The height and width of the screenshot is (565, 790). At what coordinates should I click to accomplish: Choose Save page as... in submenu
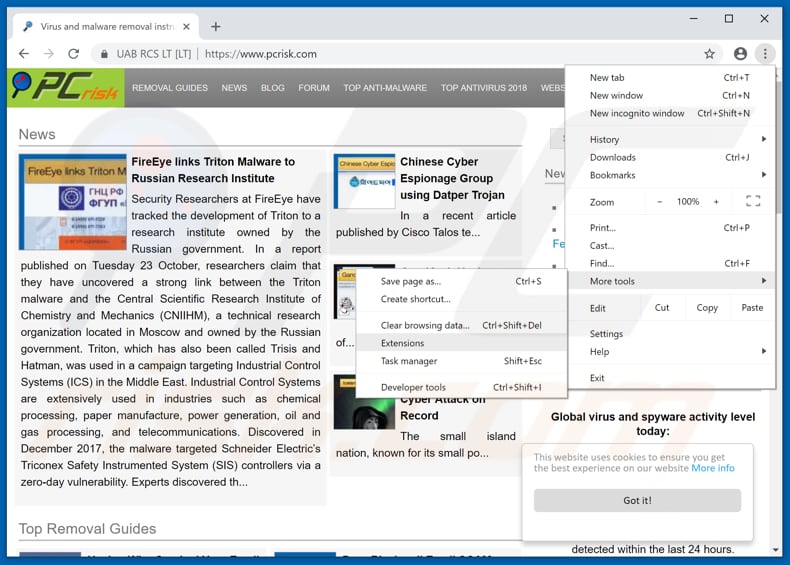(461, 281)
